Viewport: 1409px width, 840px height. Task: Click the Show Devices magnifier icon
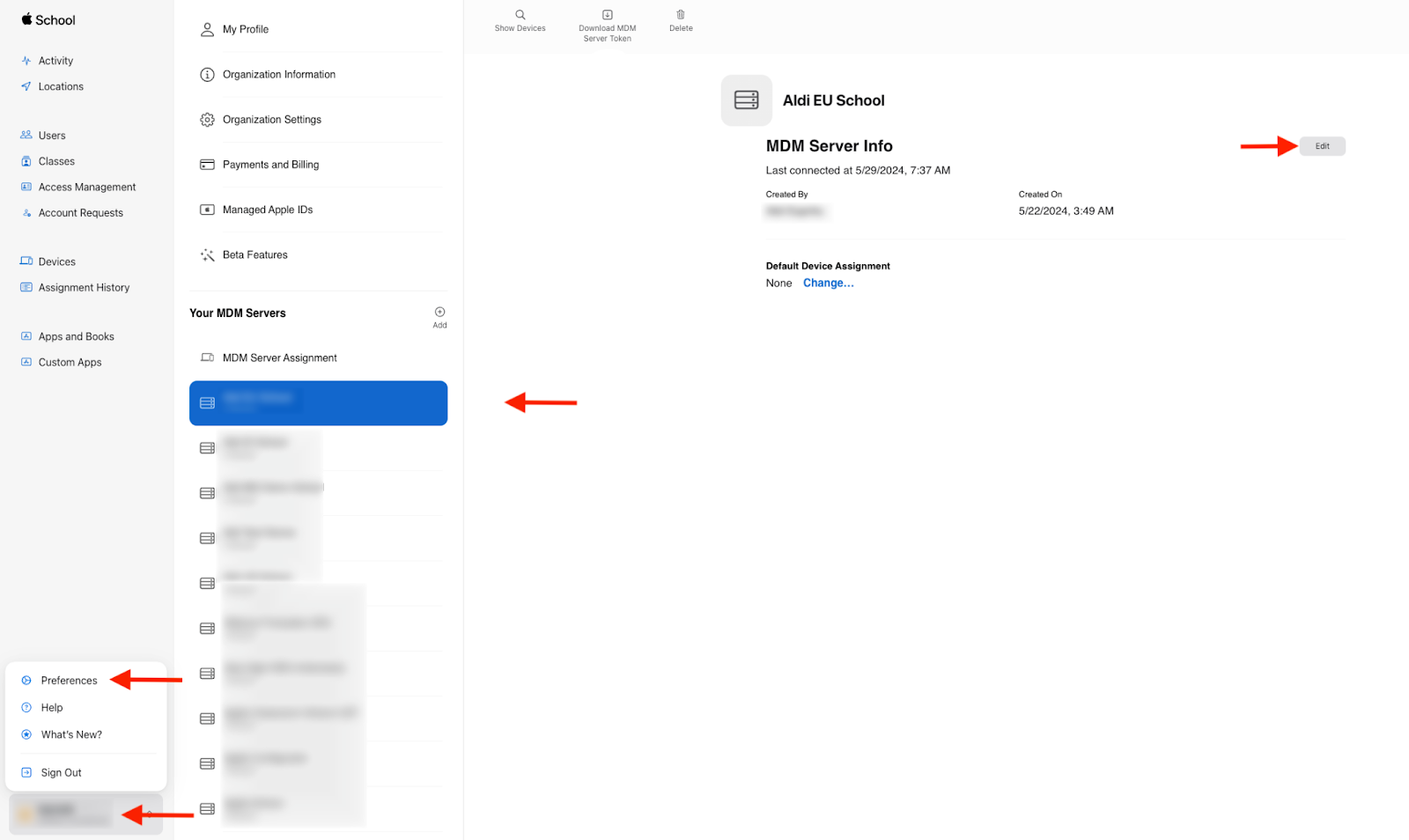(x=520, y=15)
